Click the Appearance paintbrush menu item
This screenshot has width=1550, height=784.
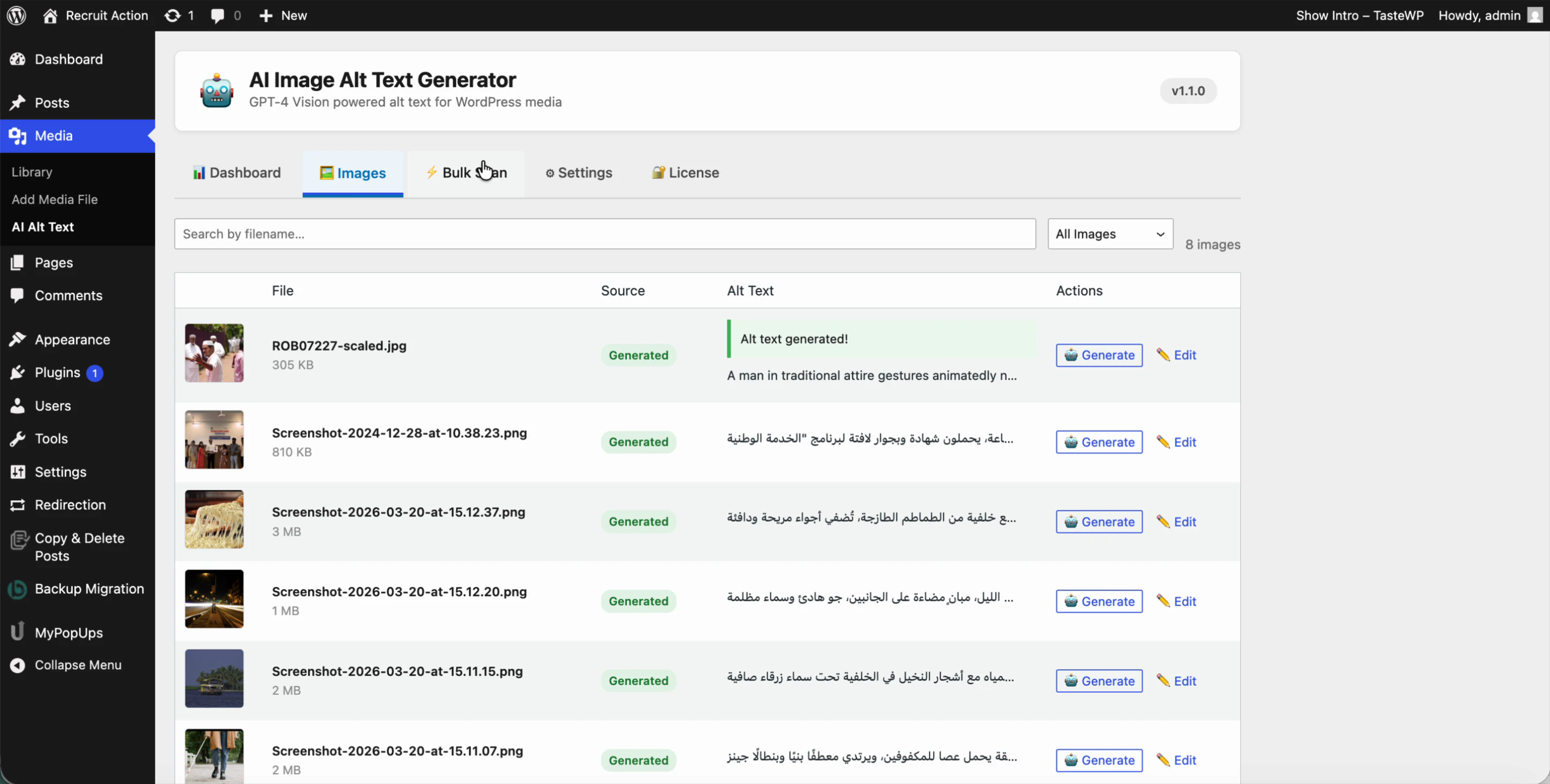pos(72,339)
